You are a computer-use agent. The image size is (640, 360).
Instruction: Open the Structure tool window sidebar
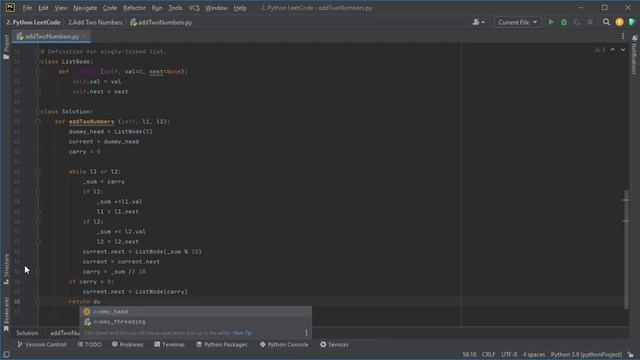pos(6,269)
